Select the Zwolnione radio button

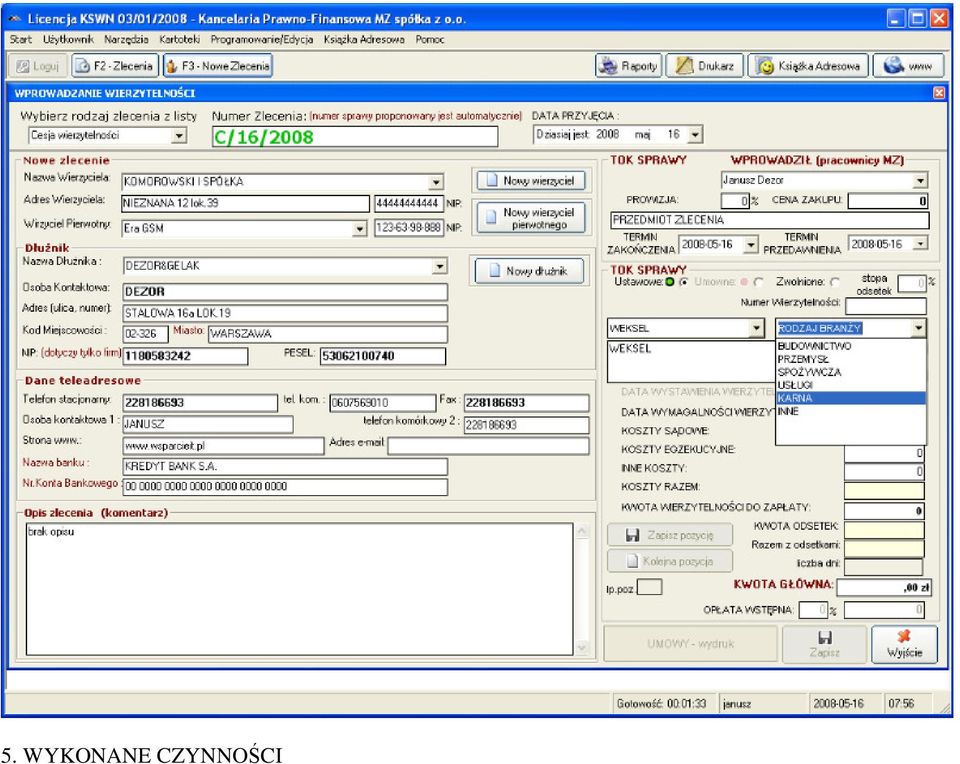(834, 282)
